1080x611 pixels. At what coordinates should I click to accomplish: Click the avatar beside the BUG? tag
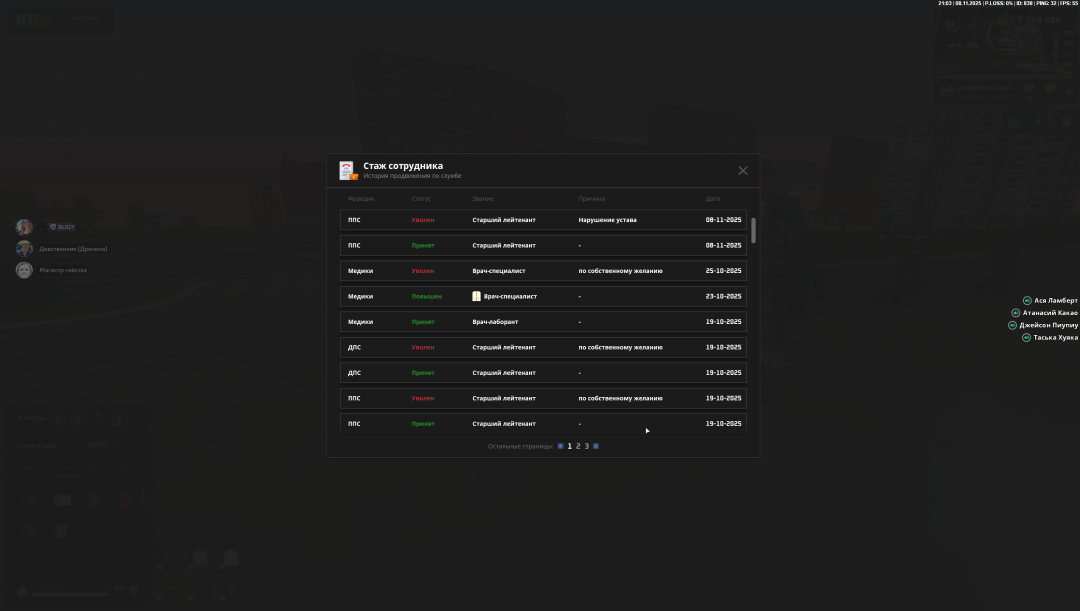point(24,227)
